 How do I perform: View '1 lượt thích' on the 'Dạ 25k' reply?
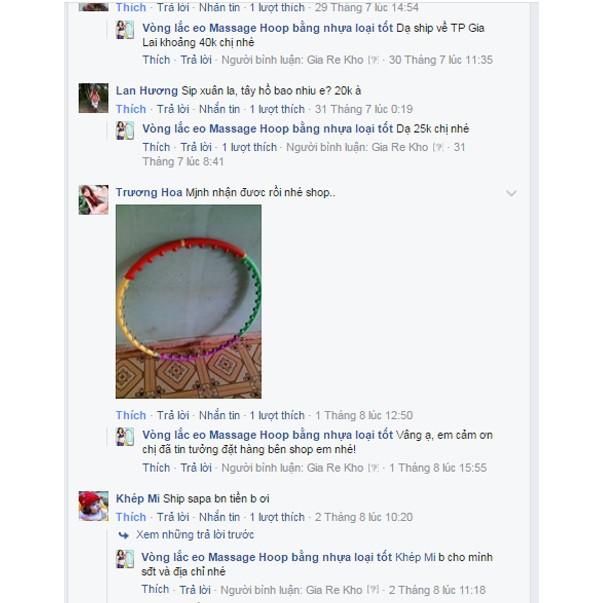click(249, 147)
